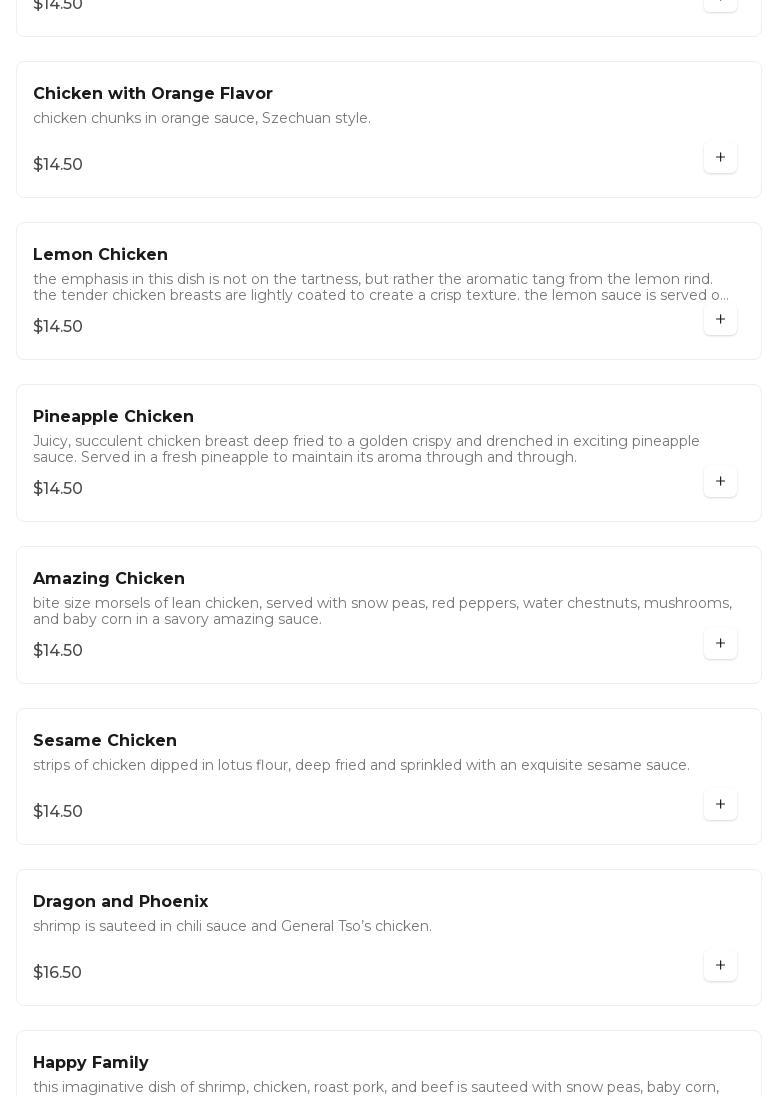Click plus icon for Lemon Chicken
This screenshot has width=778, height=1096.
(720, 320)
